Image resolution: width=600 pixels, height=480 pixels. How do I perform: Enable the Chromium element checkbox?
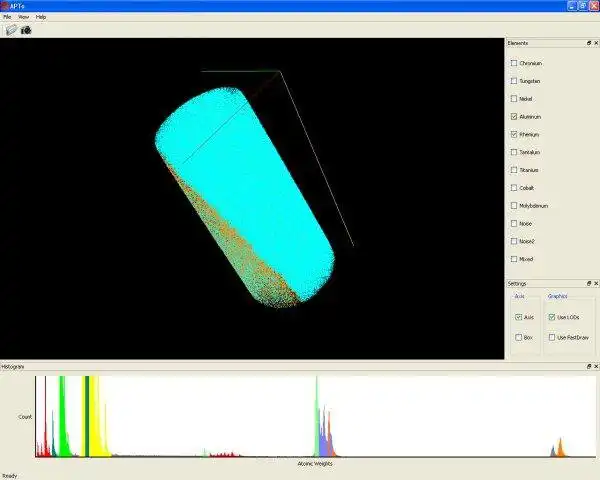[514, 63]
